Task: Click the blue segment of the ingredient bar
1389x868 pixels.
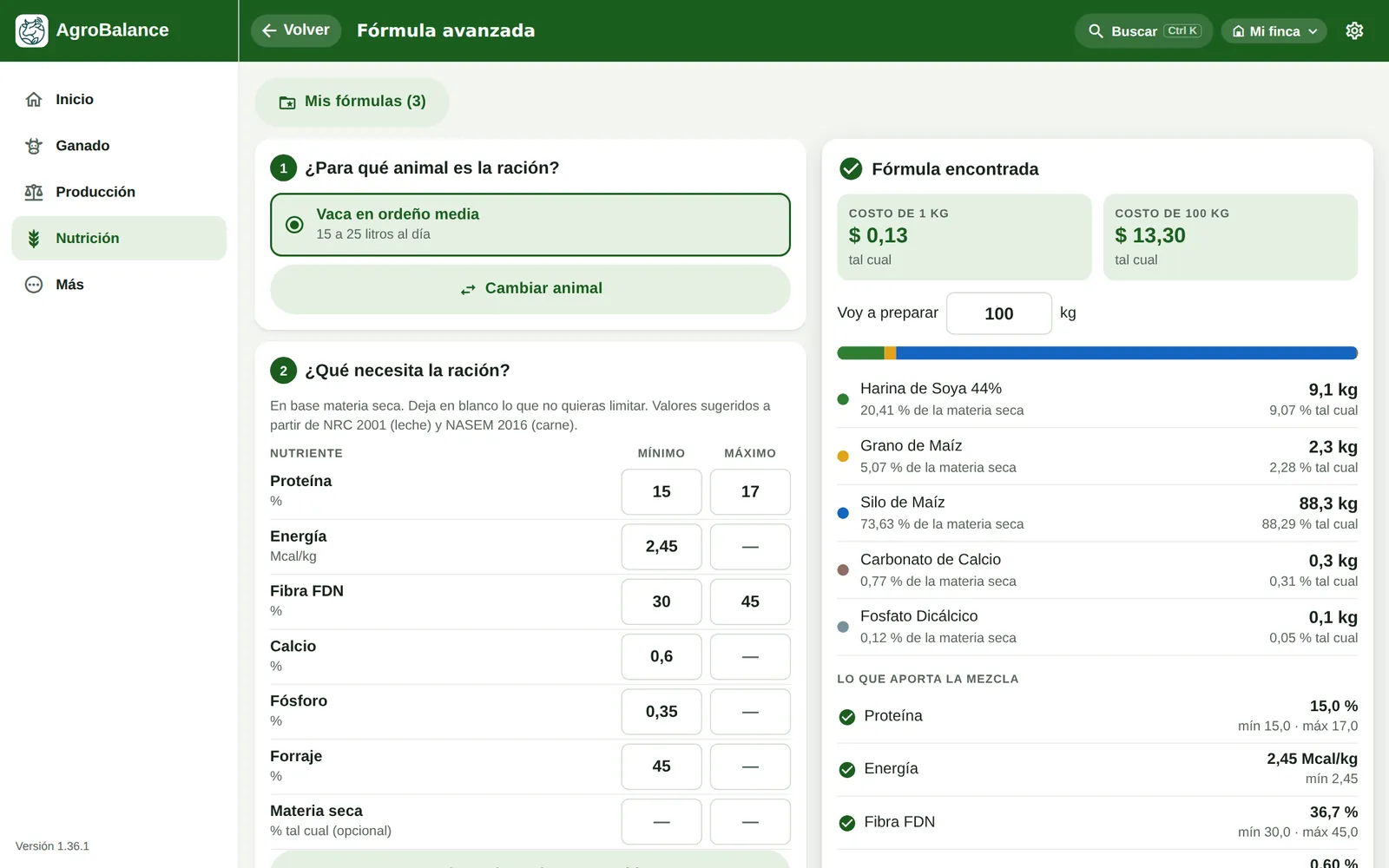Action: point(1127,353)
